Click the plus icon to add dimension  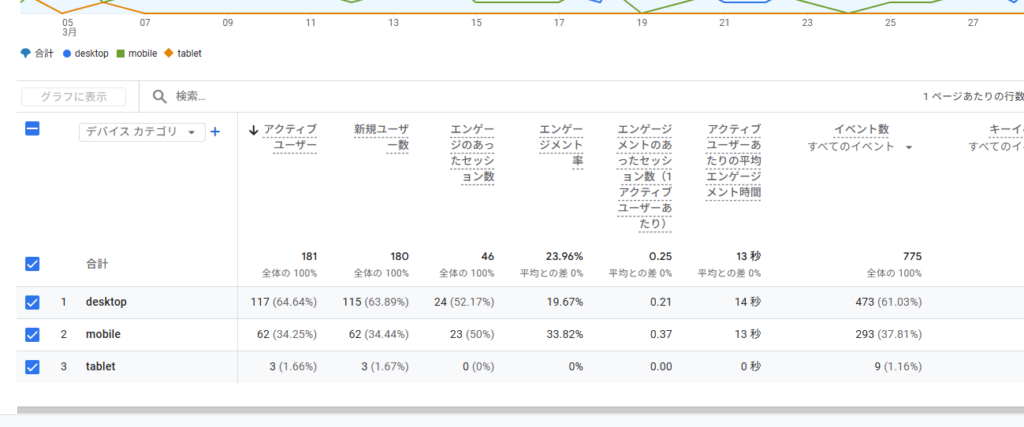pos(215,131)
